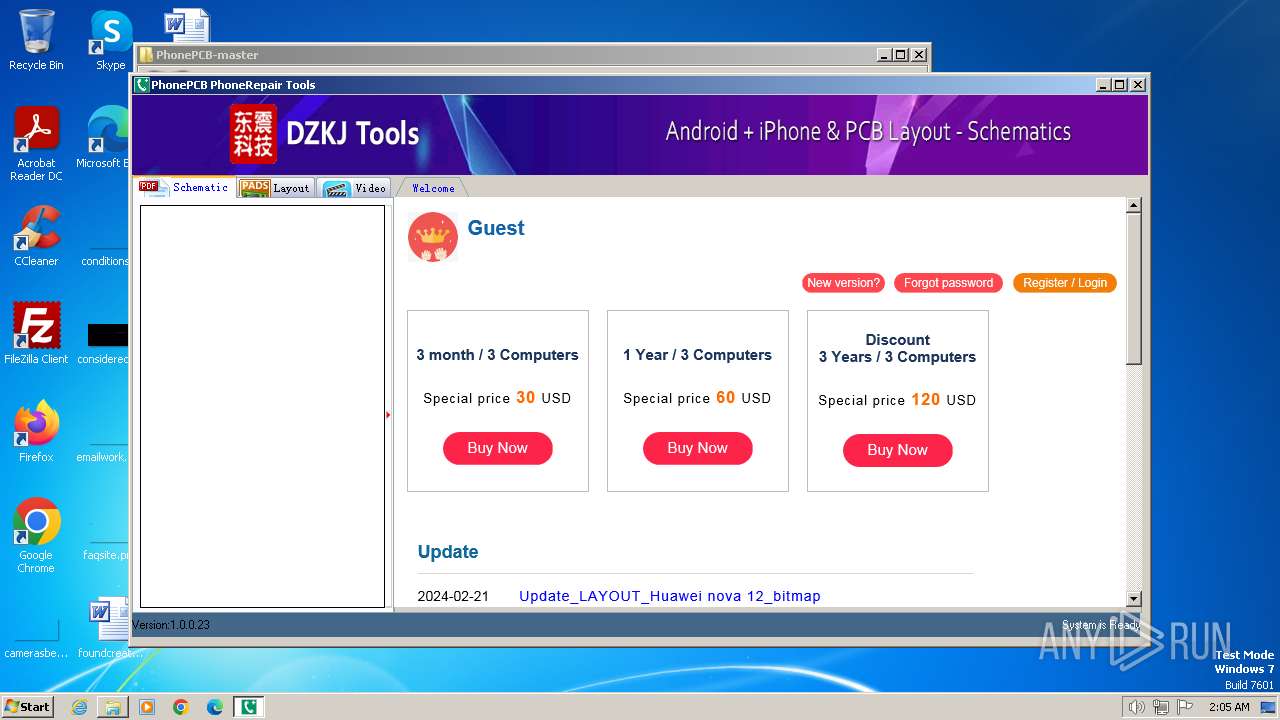Open Google Chrome desktop icon

(36, 535)
